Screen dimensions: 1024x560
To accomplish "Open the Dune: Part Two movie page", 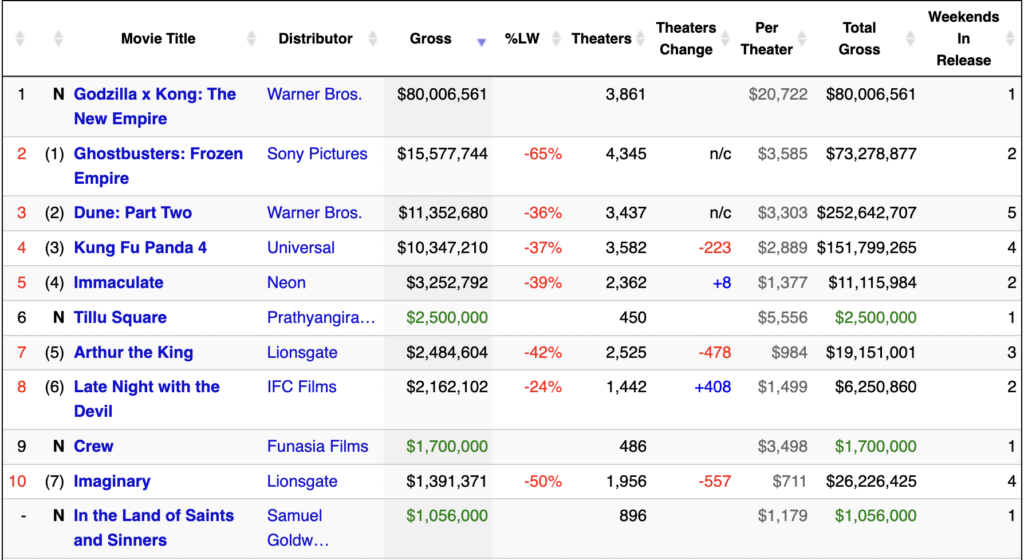I will tap(133, 213).
